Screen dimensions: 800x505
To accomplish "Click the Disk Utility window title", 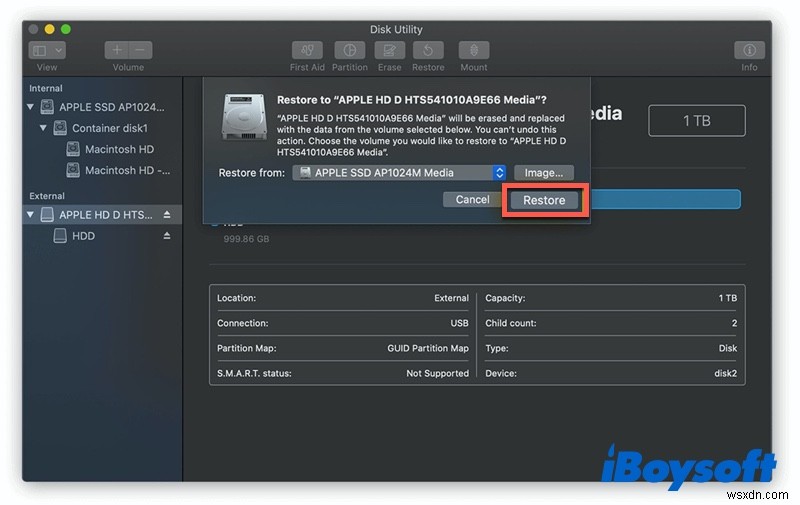I will click(x=396, y=30).
